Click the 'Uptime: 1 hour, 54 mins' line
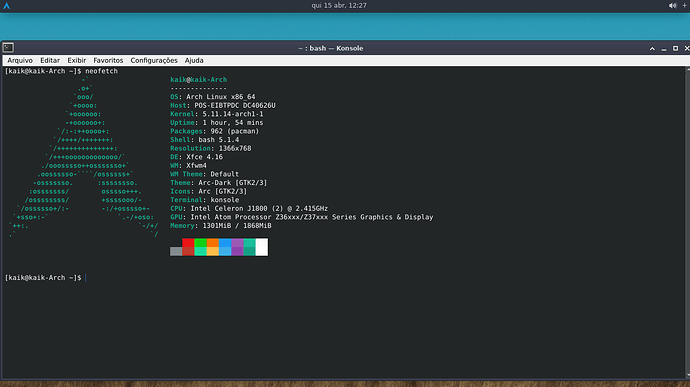Screen dimensions: 690x387 point(217,123)
